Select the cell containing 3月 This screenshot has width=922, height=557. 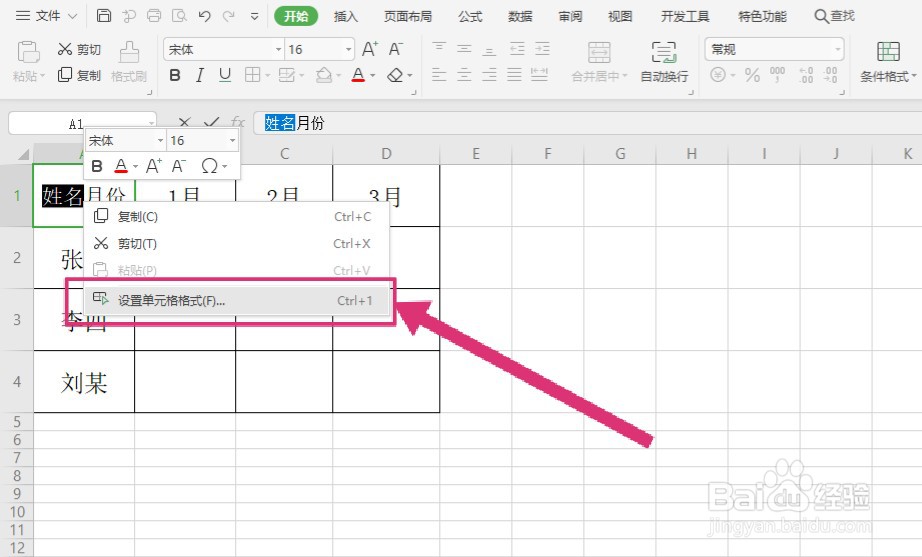pos(386,196)
